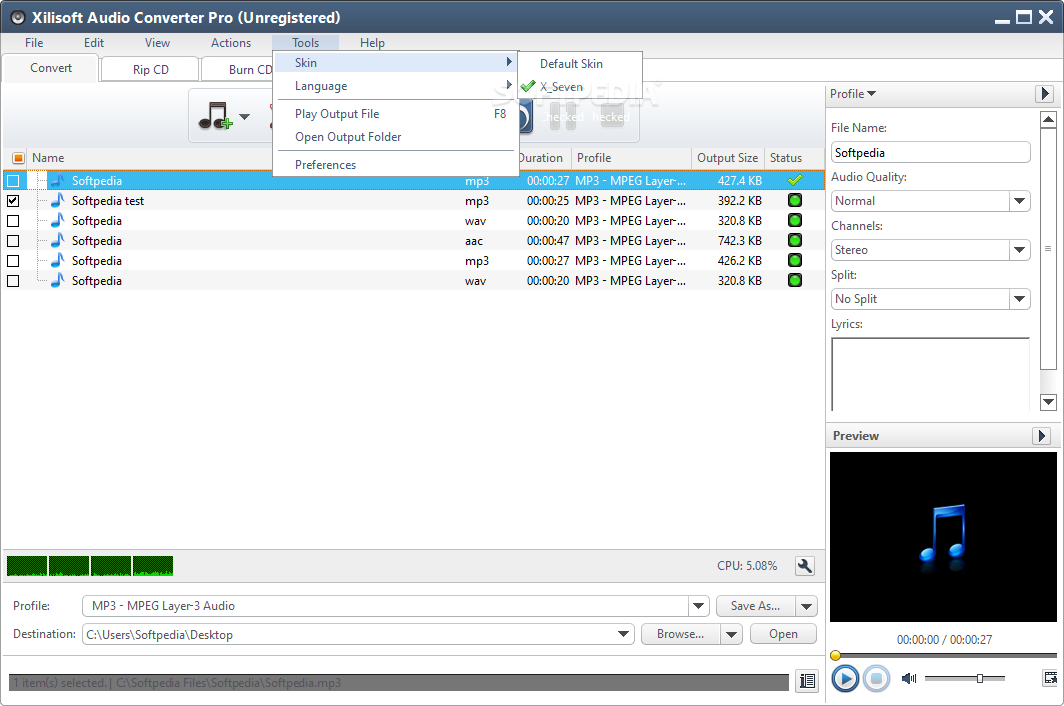Check the Softpedia 426.2 KB mp3 checkbox
This screenshot has height=706, width=1064.
[13, 261]
